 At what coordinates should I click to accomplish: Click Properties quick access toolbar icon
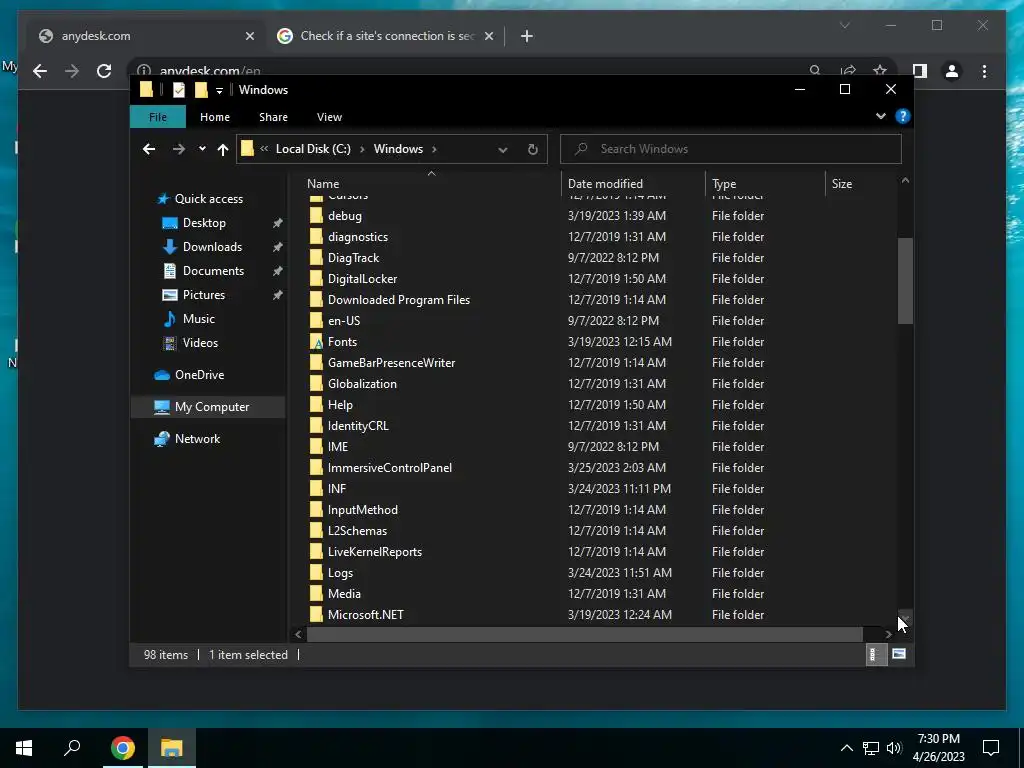tap(178, 90)
